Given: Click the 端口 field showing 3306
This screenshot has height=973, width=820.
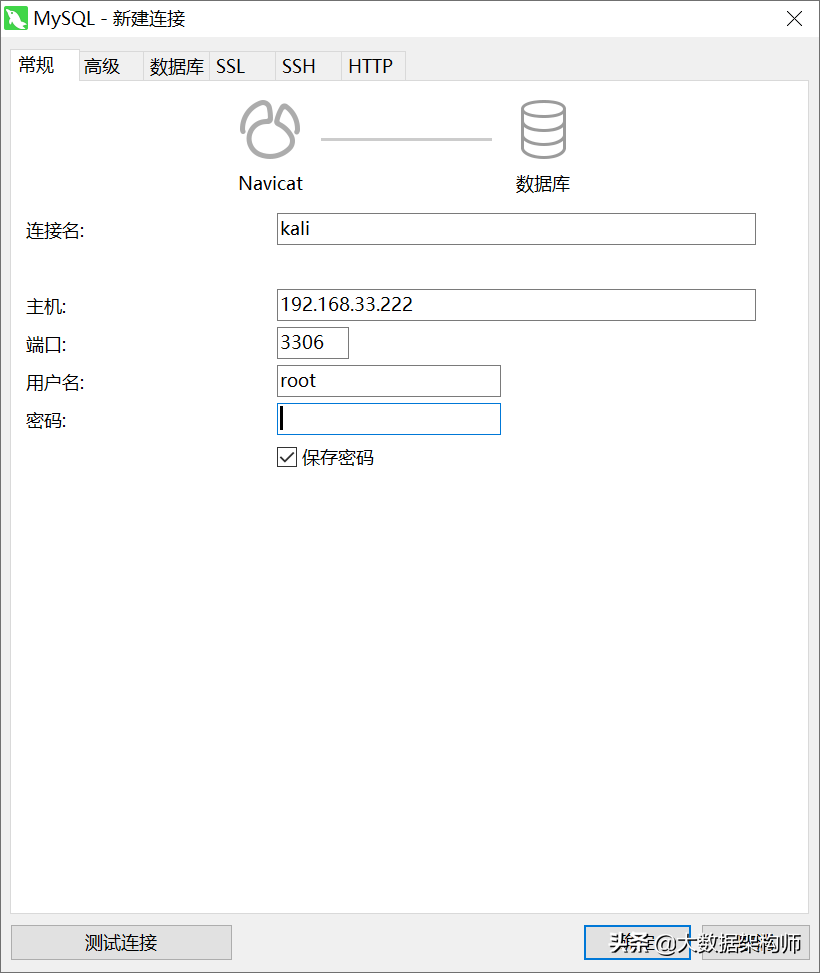Looking at the screenshot, I should click(313, 343).
